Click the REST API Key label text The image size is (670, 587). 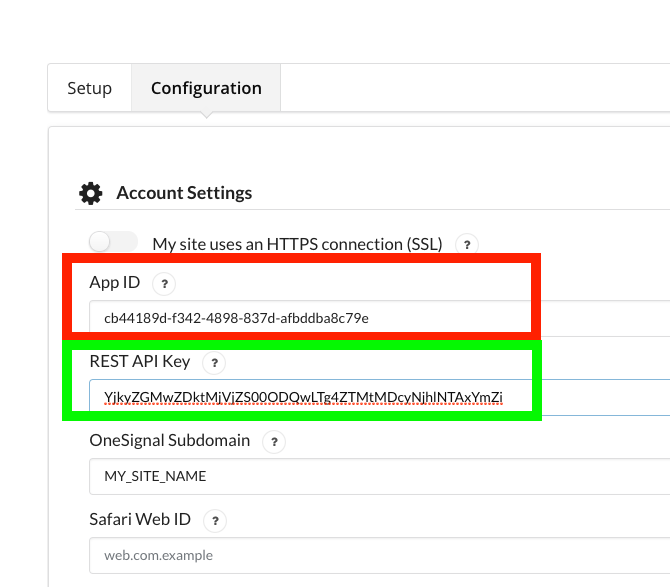(139, 361)
